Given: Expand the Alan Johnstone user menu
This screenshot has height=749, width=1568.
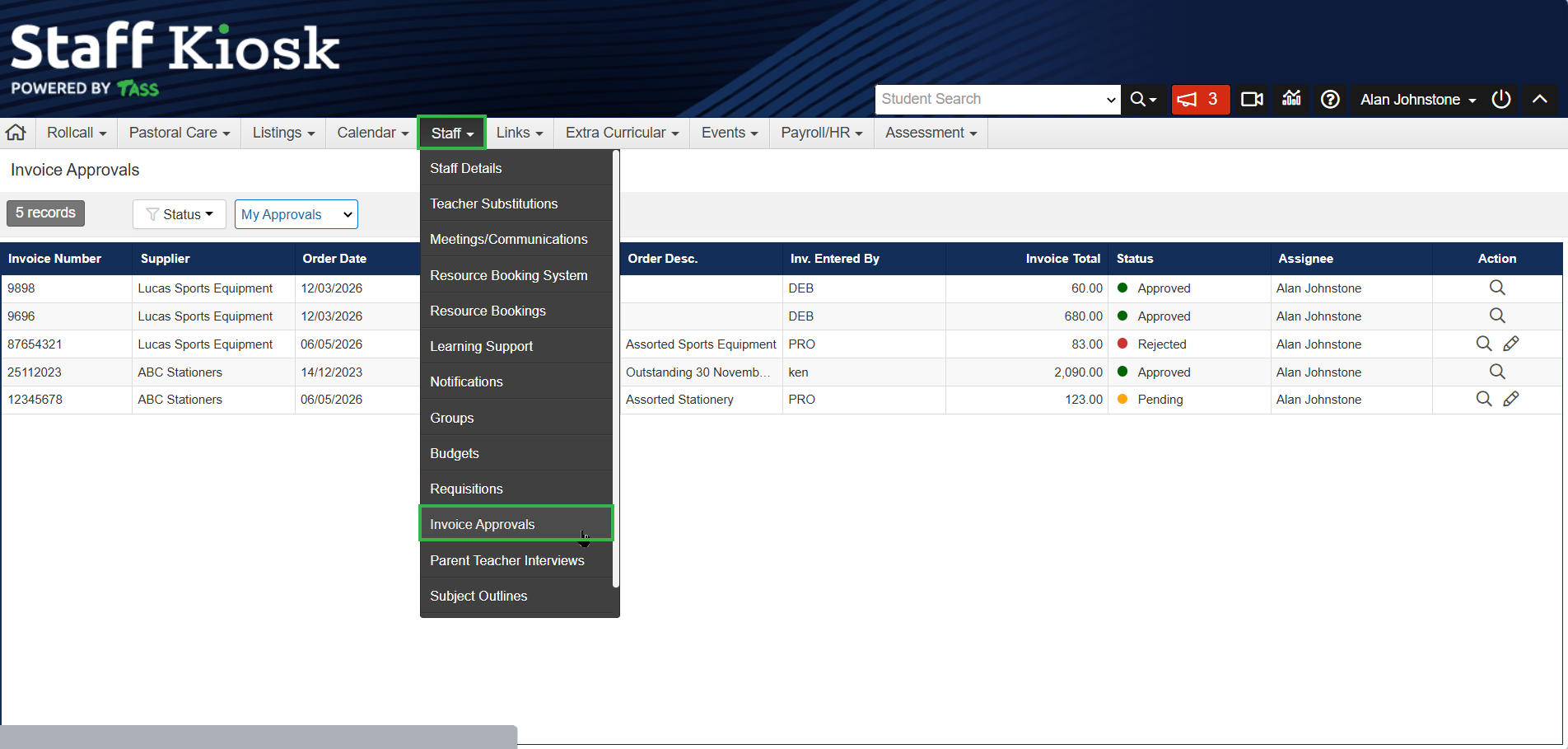Looking at the screenshot, I should point(1418,100).
